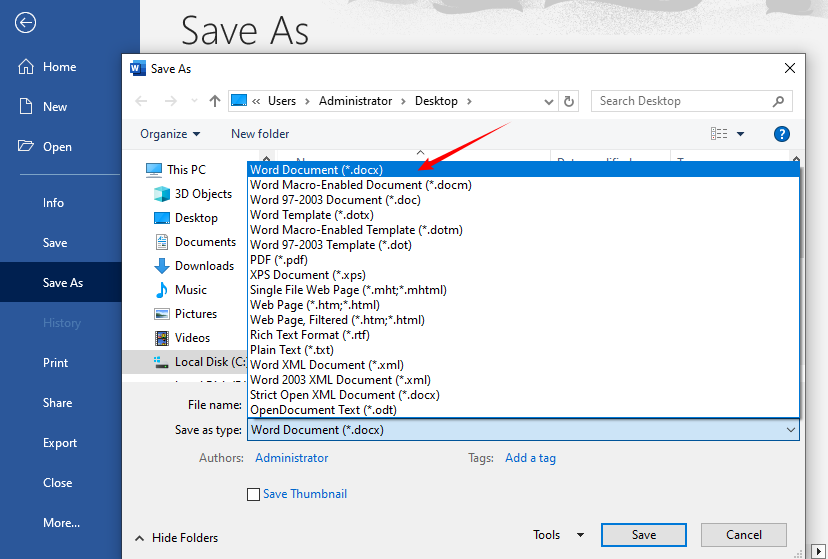This screenshot has height=559, width=828.
Task: Select Documents in the navigation tree
Action: (x=195, y=242)
